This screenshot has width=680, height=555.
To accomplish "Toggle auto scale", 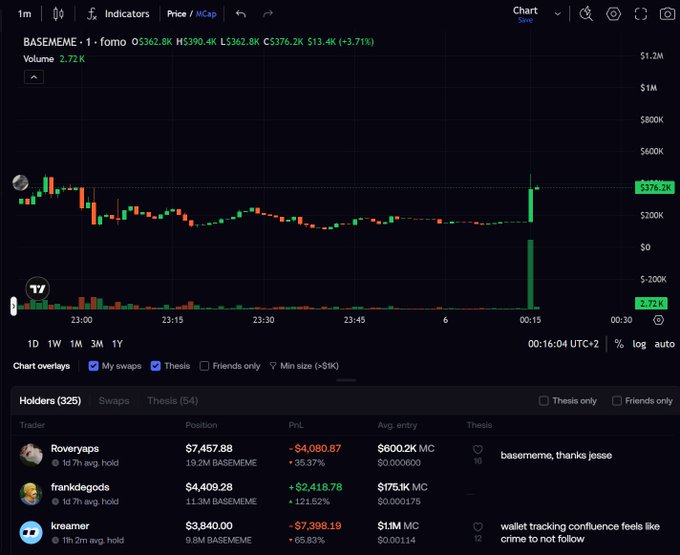I will pos(664,344).
